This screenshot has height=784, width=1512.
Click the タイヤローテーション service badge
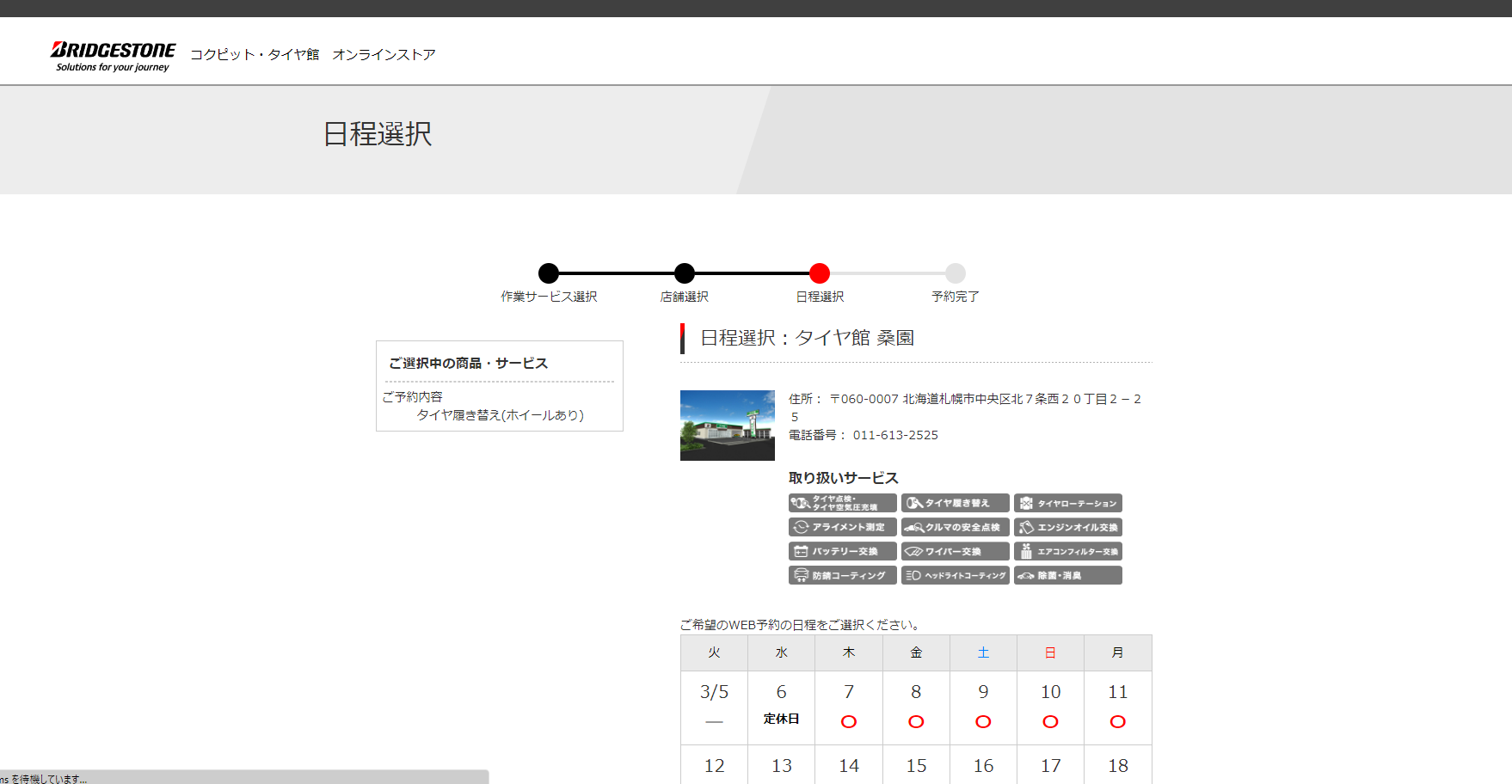[x=1067, y=503]
